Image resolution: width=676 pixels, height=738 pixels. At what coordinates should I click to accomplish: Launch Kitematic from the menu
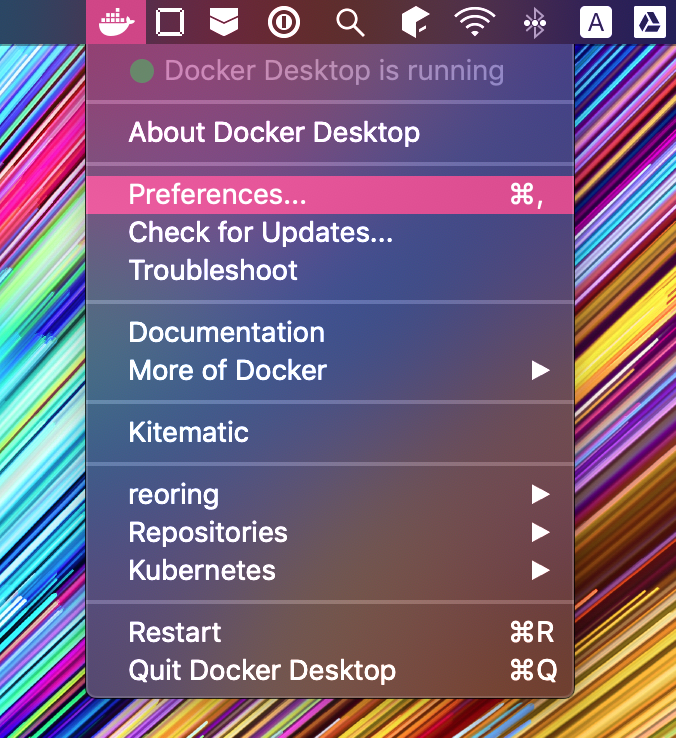point(330,432)
